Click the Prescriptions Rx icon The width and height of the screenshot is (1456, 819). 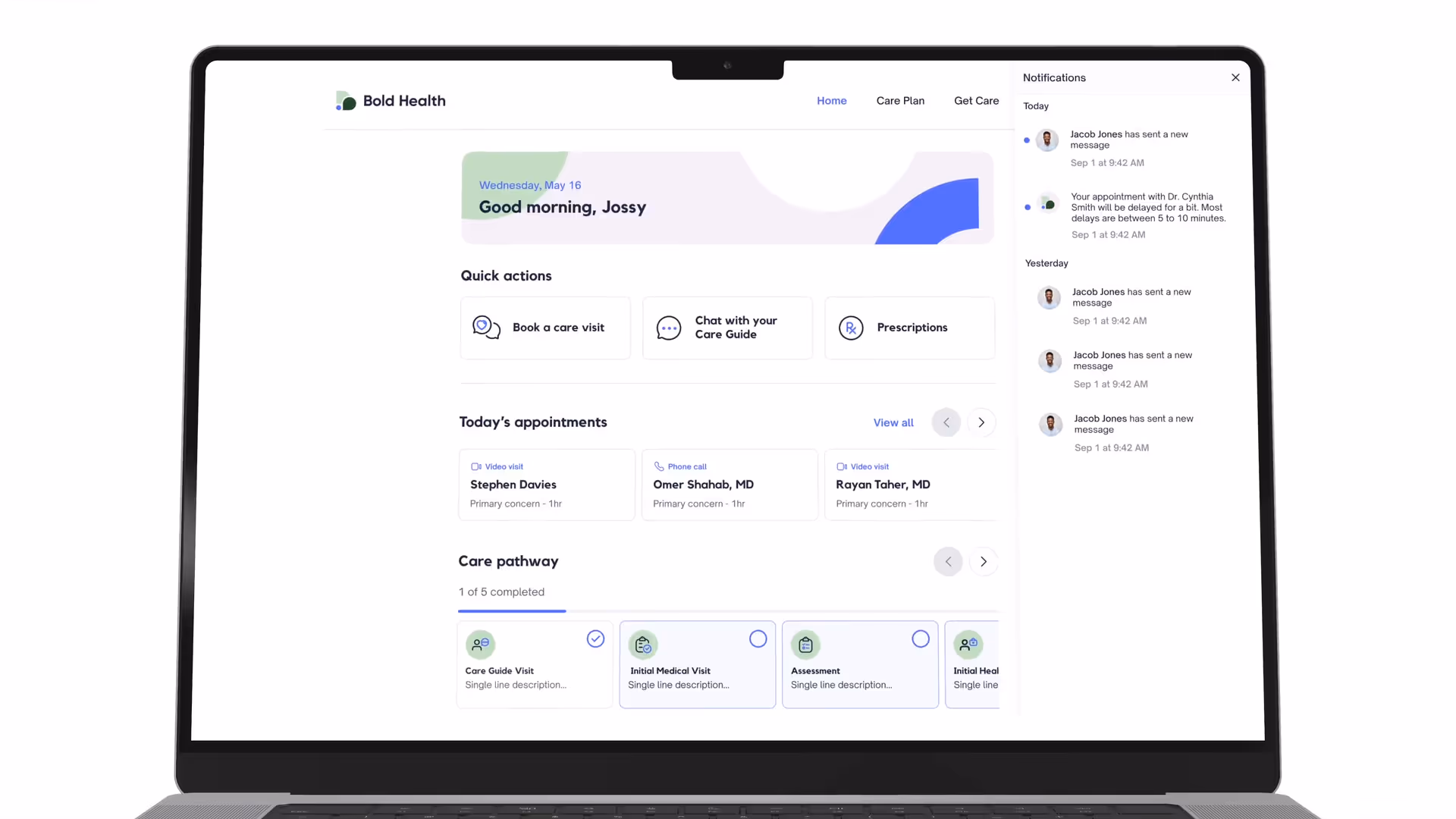pyautogui.click(x=851, y=328)
